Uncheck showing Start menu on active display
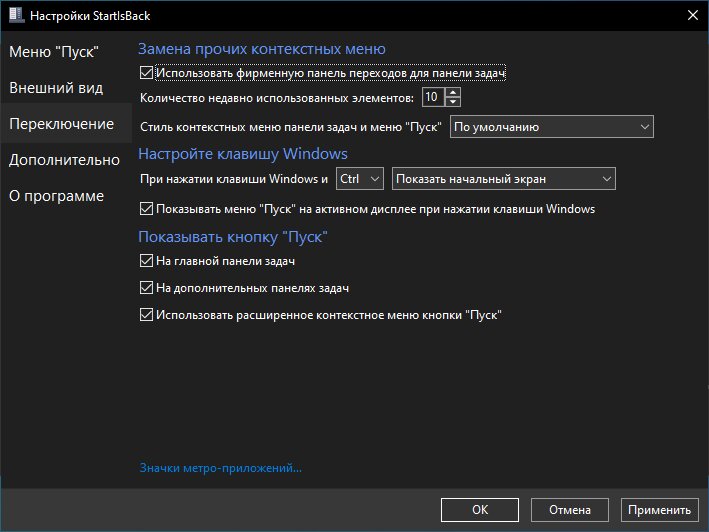The image size is (709, 532). [x=146, y=208]
